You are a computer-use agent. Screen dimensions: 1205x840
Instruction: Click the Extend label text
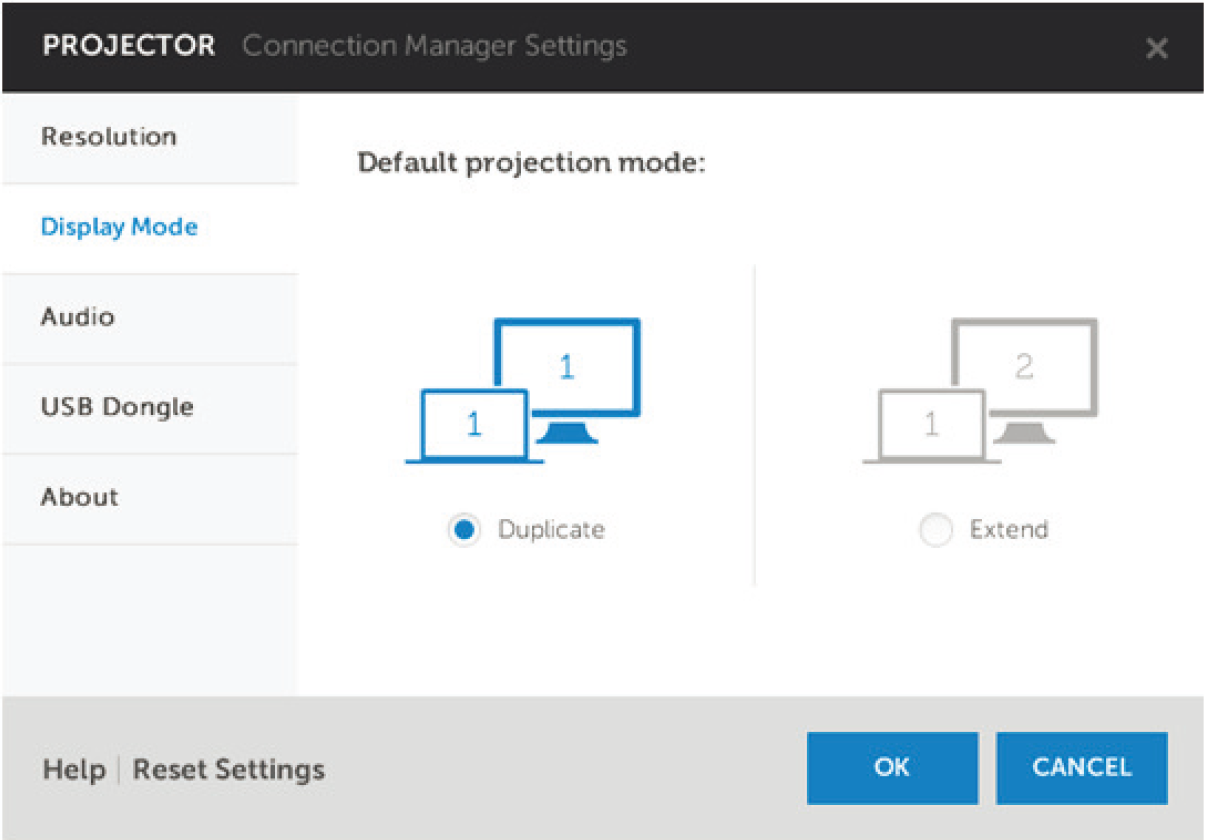1009,530
